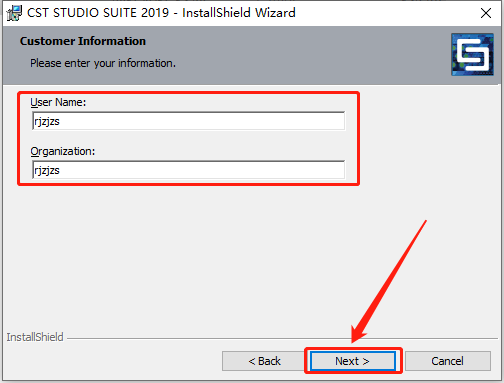Click the CST STUDIO SUITE 2019 title text
Image resolution: width=504 pixels, height=383 pixels.
161,13
